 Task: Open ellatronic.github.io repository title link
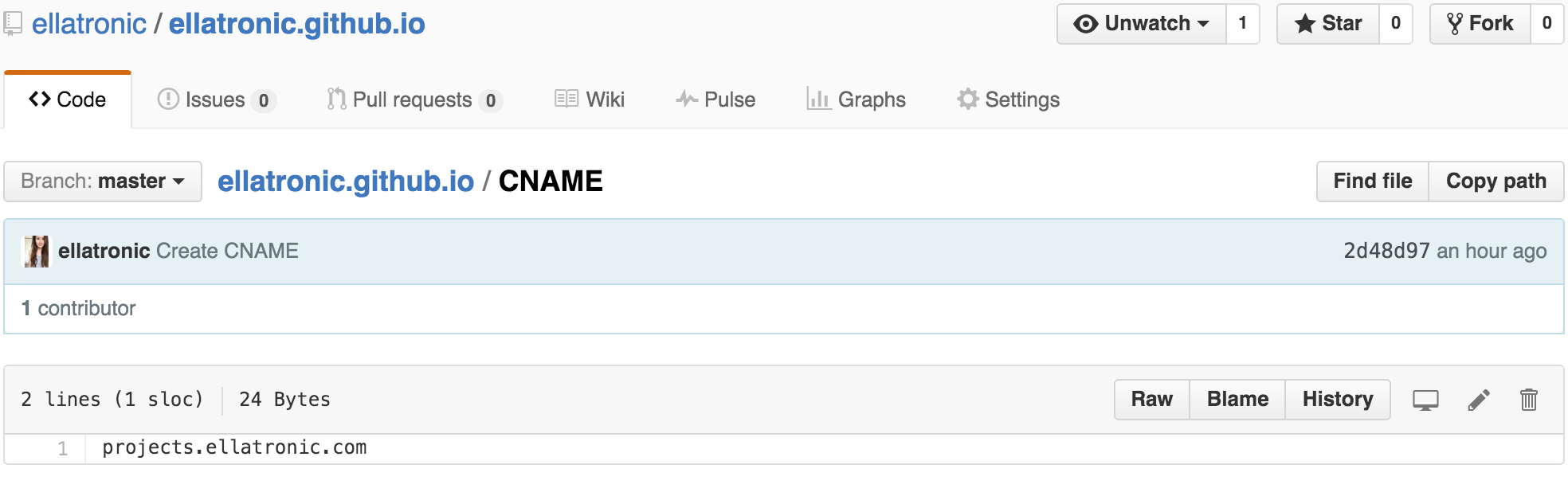click(297, 24)
